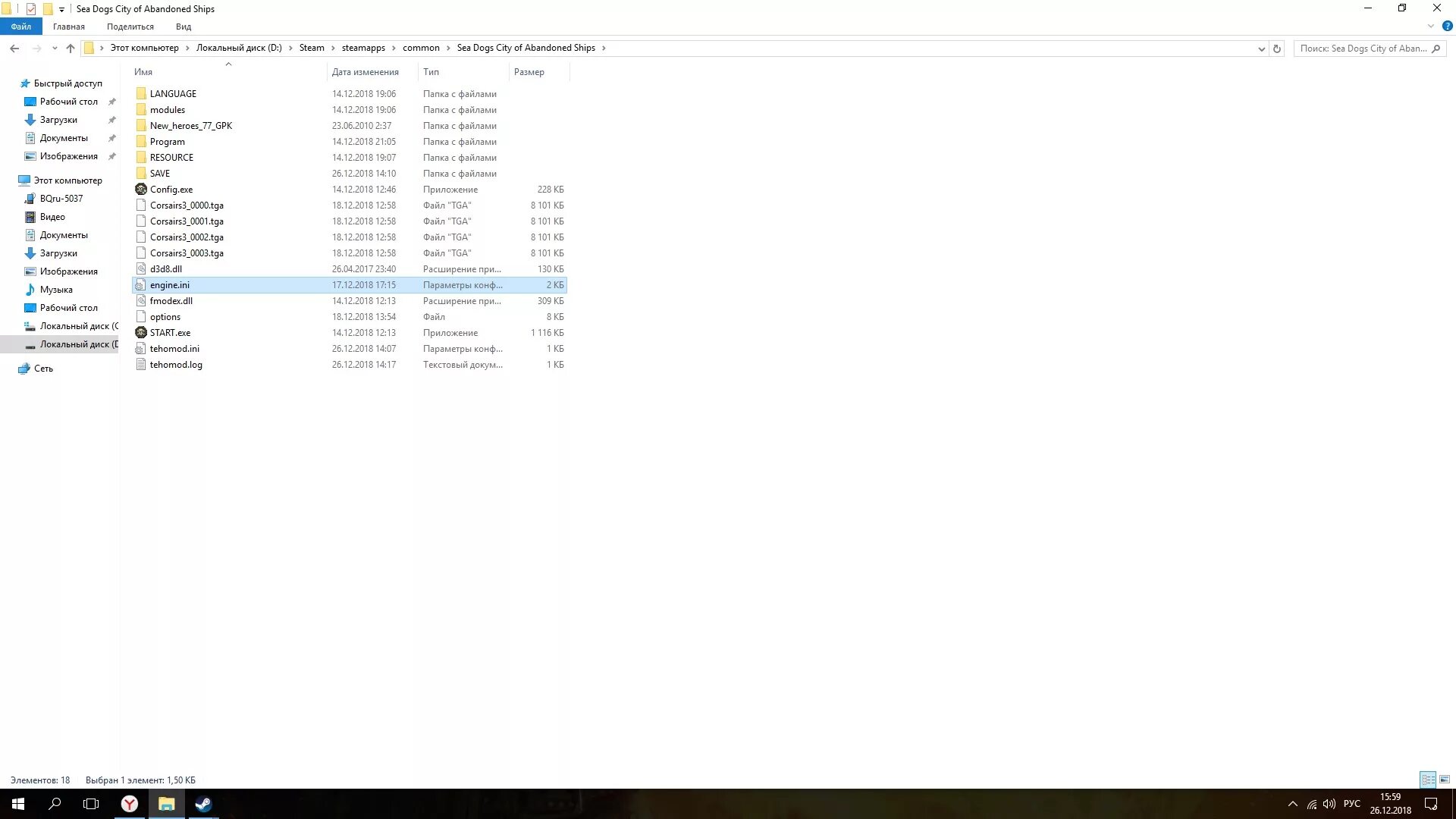Viewport: 1456px width, 819px height.
Task: Click Этот компьютер in the address bar
Action: pos(144,48)
